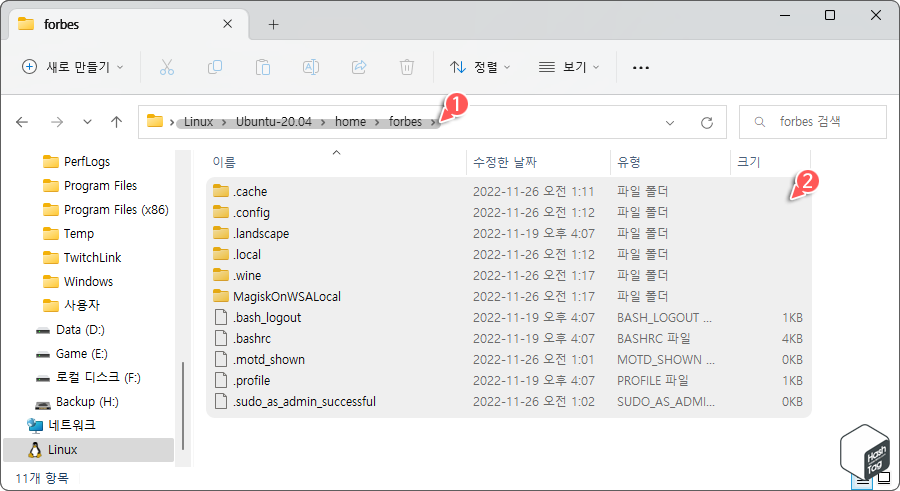The image size is (900, 491).
Task: Click forbes in the breadcrumb path
Action: tap(405, 122)
